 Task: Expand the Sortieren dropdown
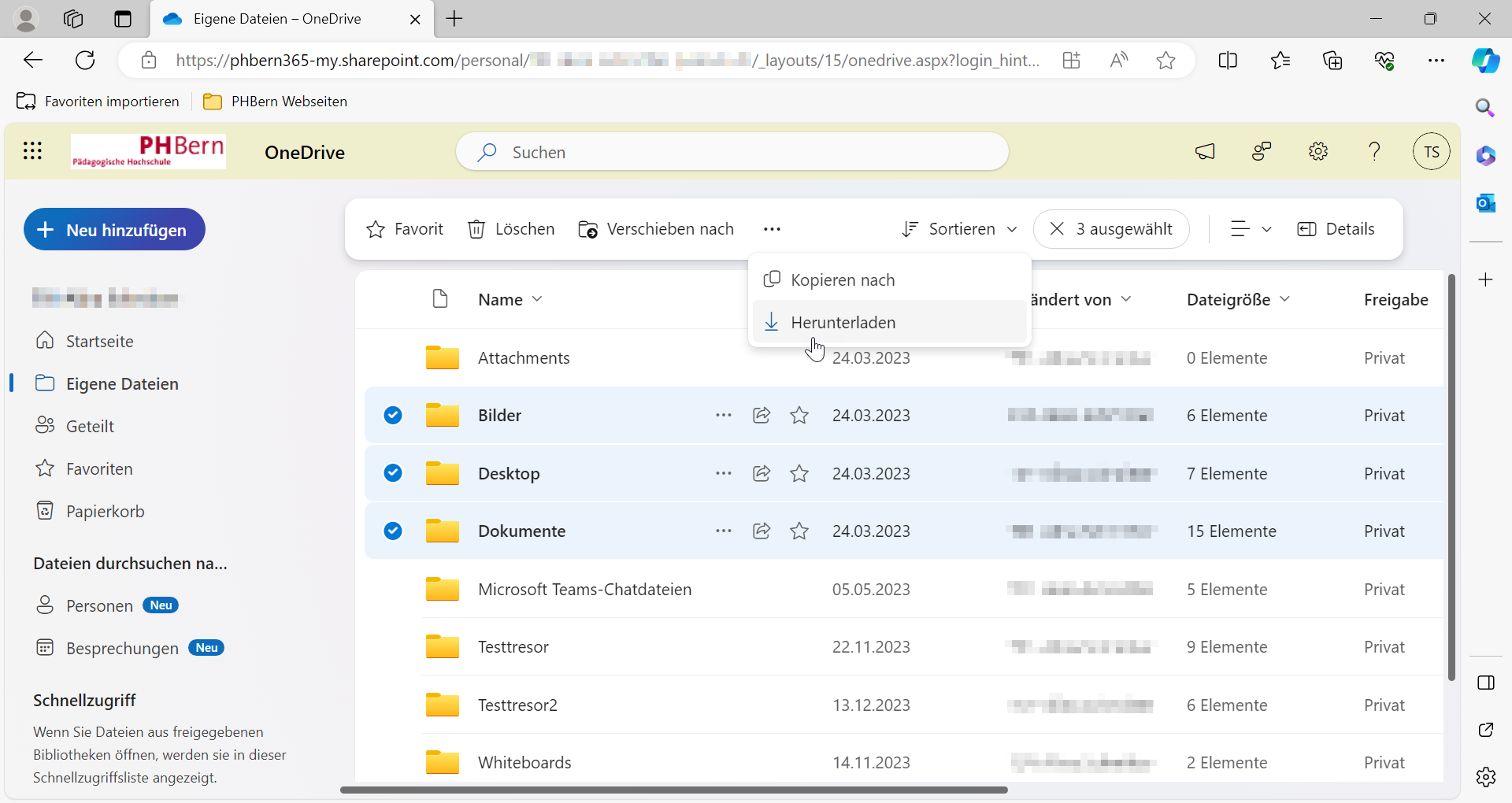click(959, 229)
